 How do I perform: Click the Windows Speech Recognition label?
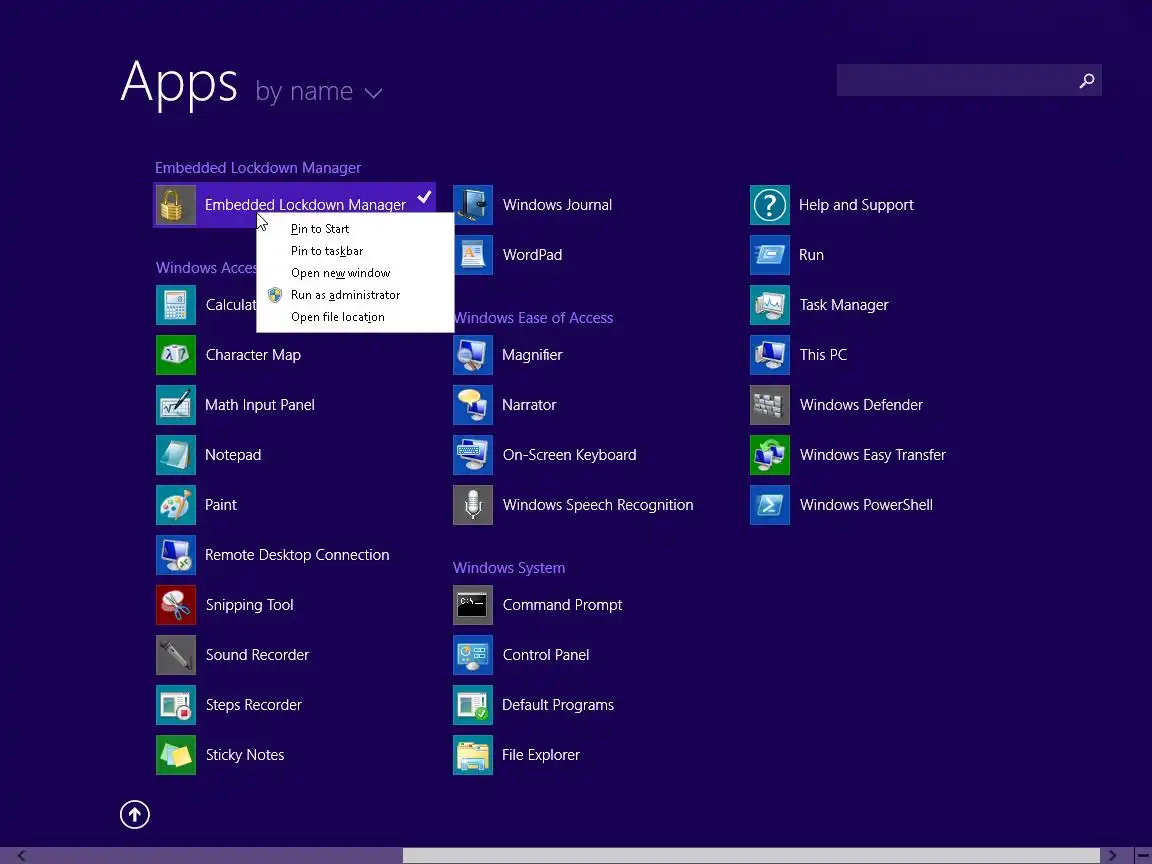(x=598, y=505)
